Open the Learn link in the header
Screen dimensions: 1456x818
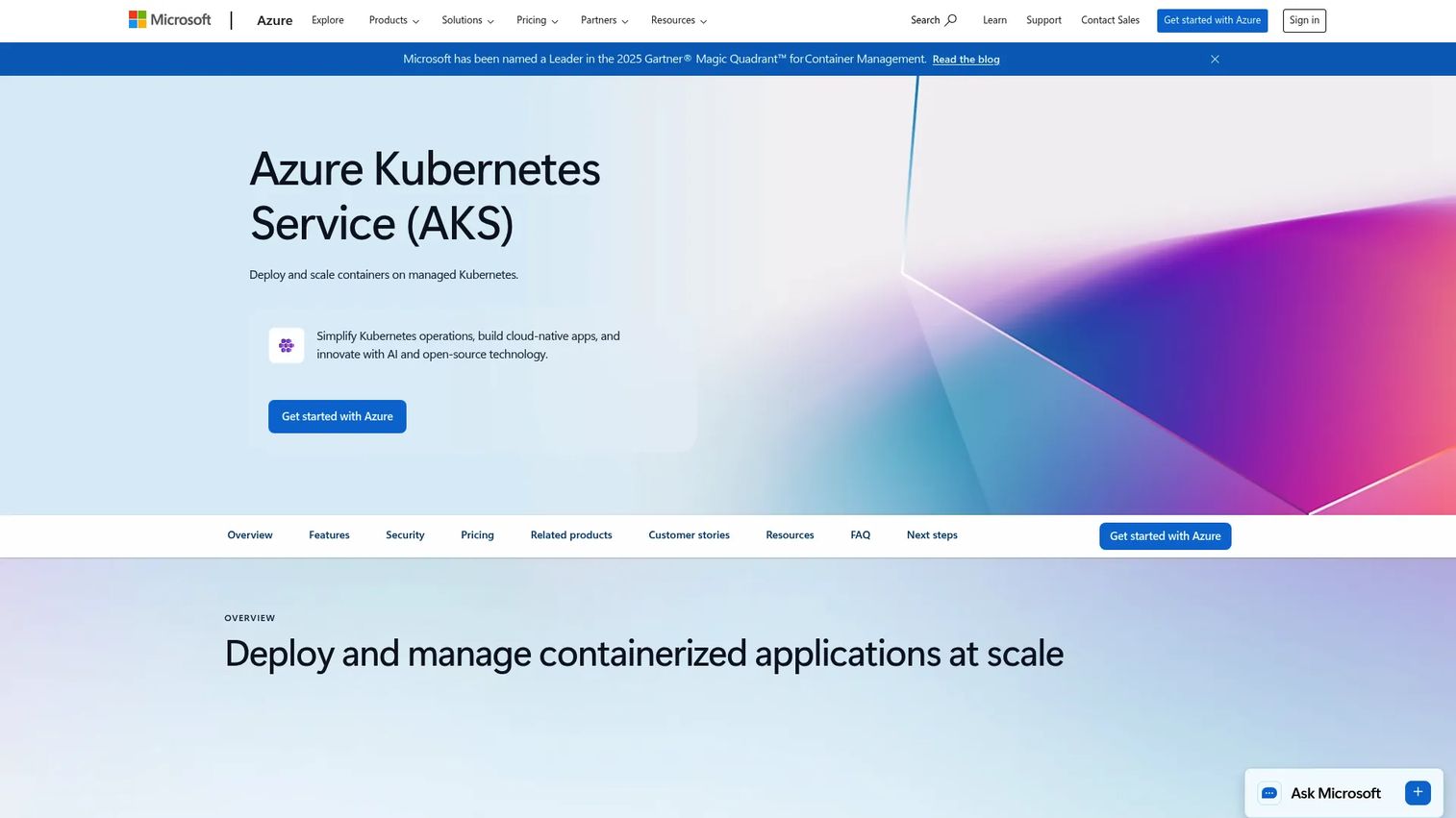pyautogui.click(x=995, y=20)
